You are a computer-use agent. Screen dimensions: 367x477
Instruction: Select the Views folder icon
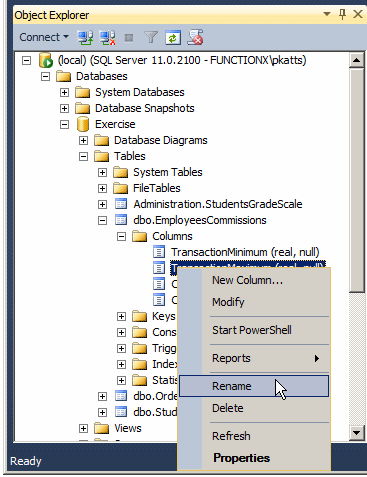tap(101, 428)
